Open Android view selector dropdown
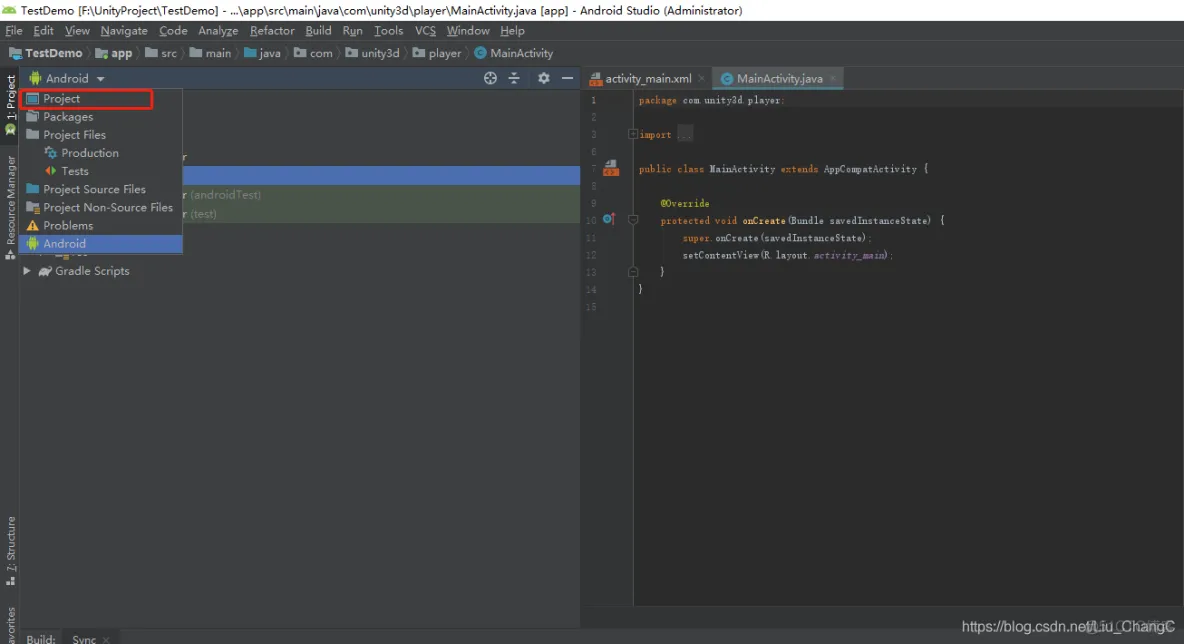 tap(67, 79)
